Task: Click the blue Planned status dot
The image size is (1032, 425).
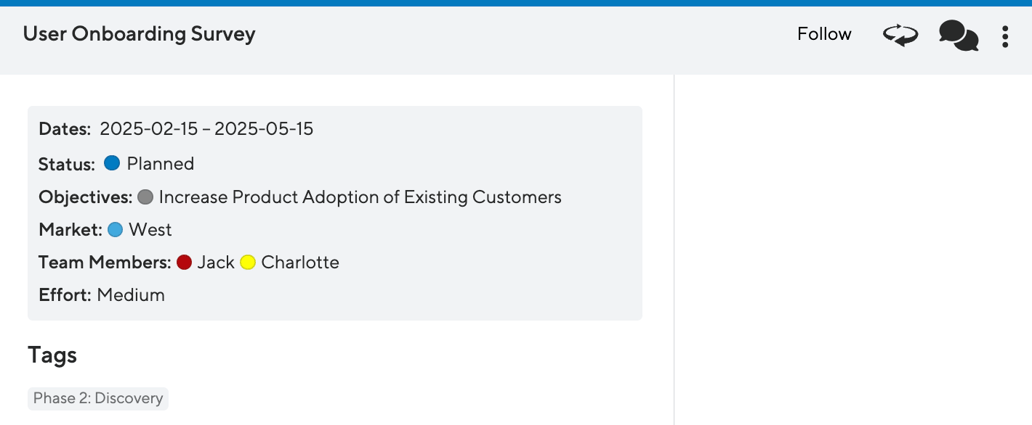Action: pyautogui.click(x=112, y=163)
